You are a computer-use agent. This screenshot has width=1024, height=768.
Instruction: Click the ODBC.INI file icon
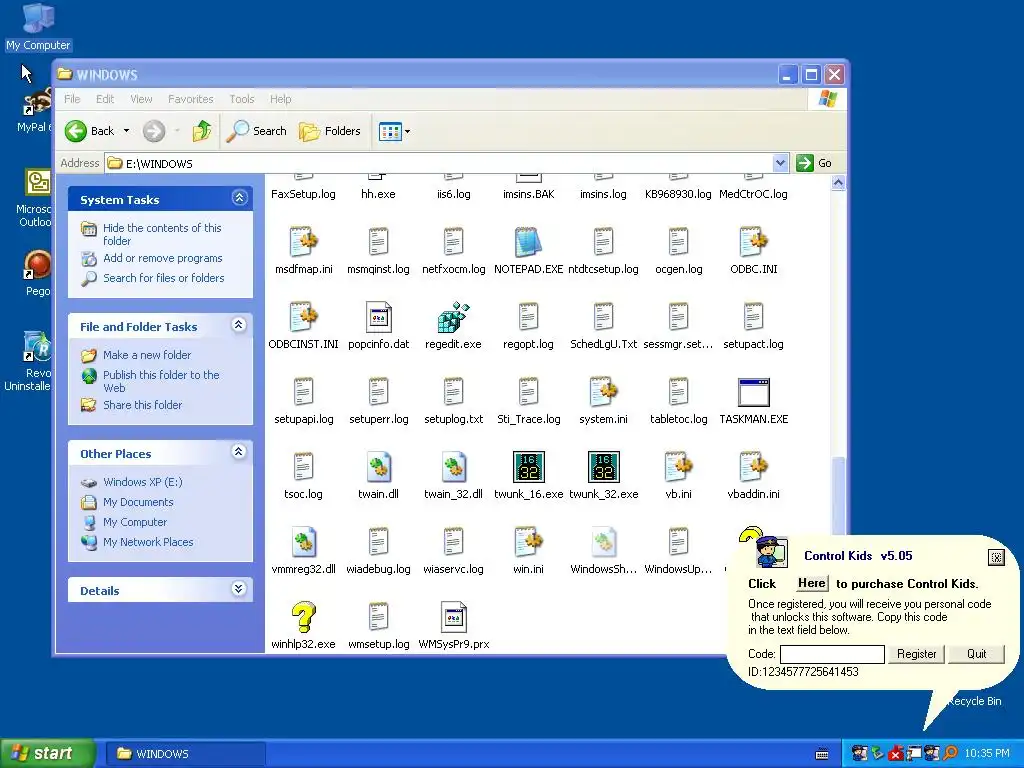(x=753, y=242)
